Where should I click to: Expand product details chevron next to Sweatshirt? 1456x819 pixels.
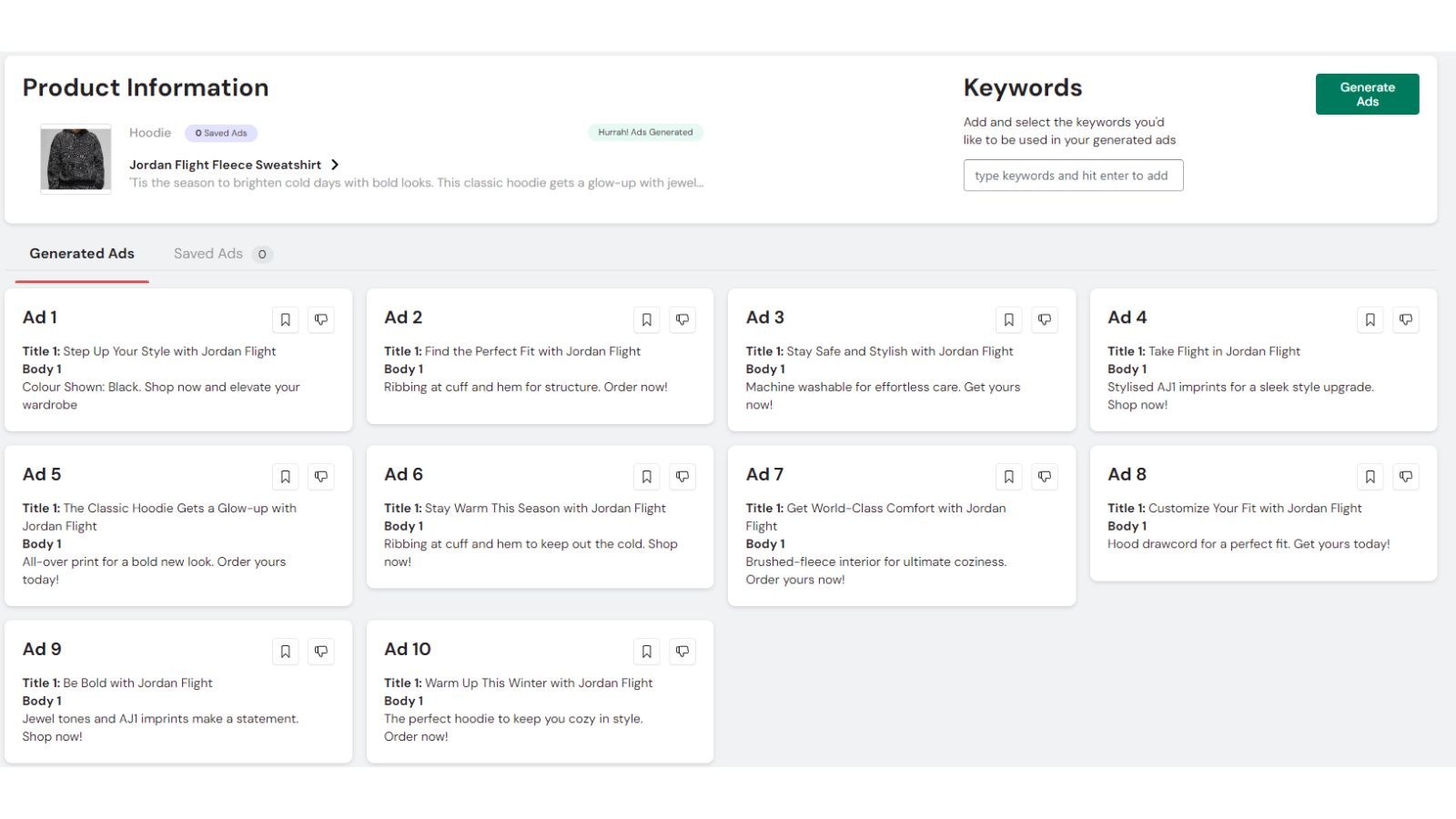335,165
